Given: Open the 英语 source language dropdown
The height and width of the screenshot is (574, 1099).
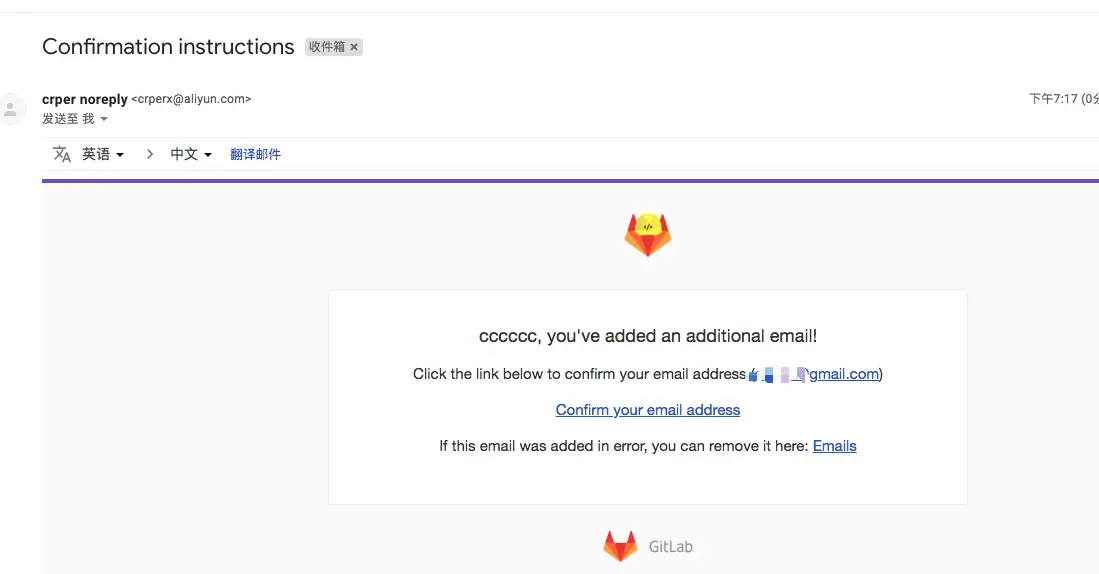Looking at the screenshot, I should [103, 154].
